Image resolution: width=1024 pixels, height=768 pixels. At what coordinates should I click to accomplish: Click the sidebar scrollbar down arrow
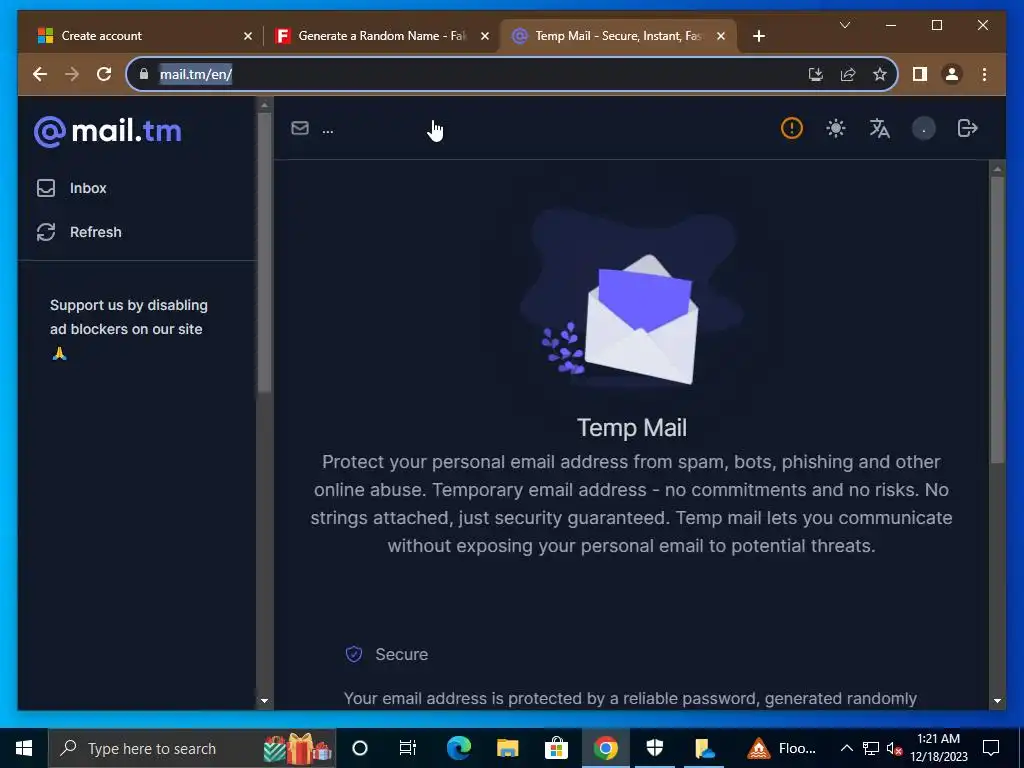tap(264, 701)
